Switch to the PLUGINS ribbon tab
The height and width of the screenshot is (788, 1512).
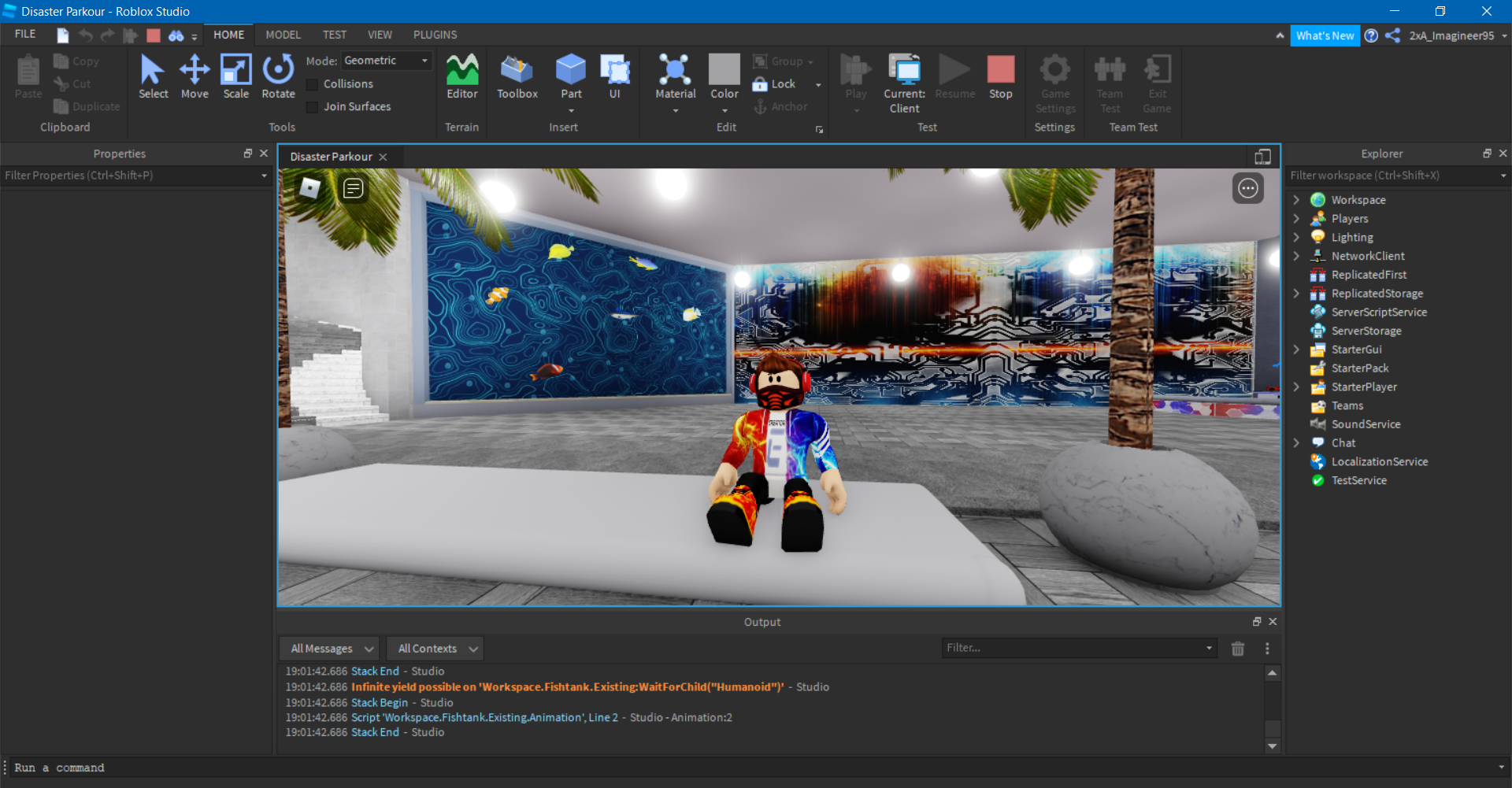[x=435, y=35]
